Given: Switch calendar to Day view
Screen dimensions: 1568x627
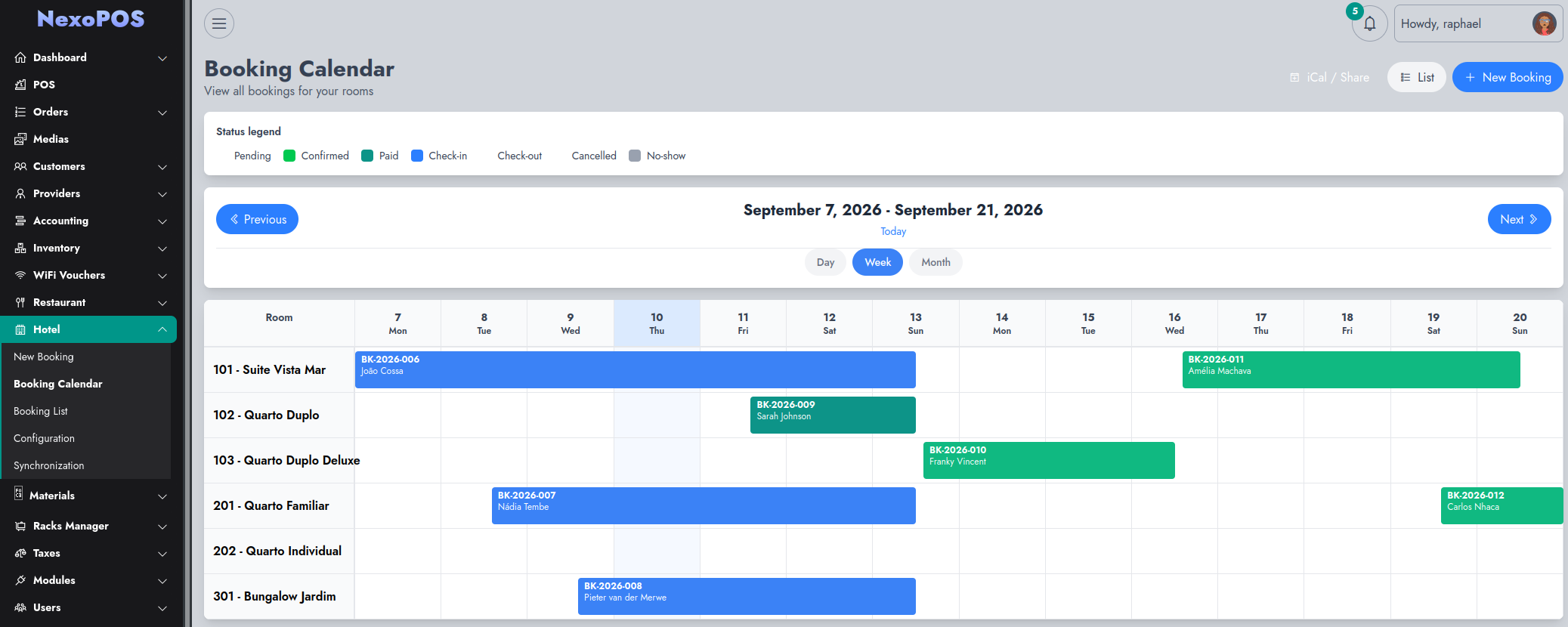Looking at the screenshot, I should [x=825, y=262].
